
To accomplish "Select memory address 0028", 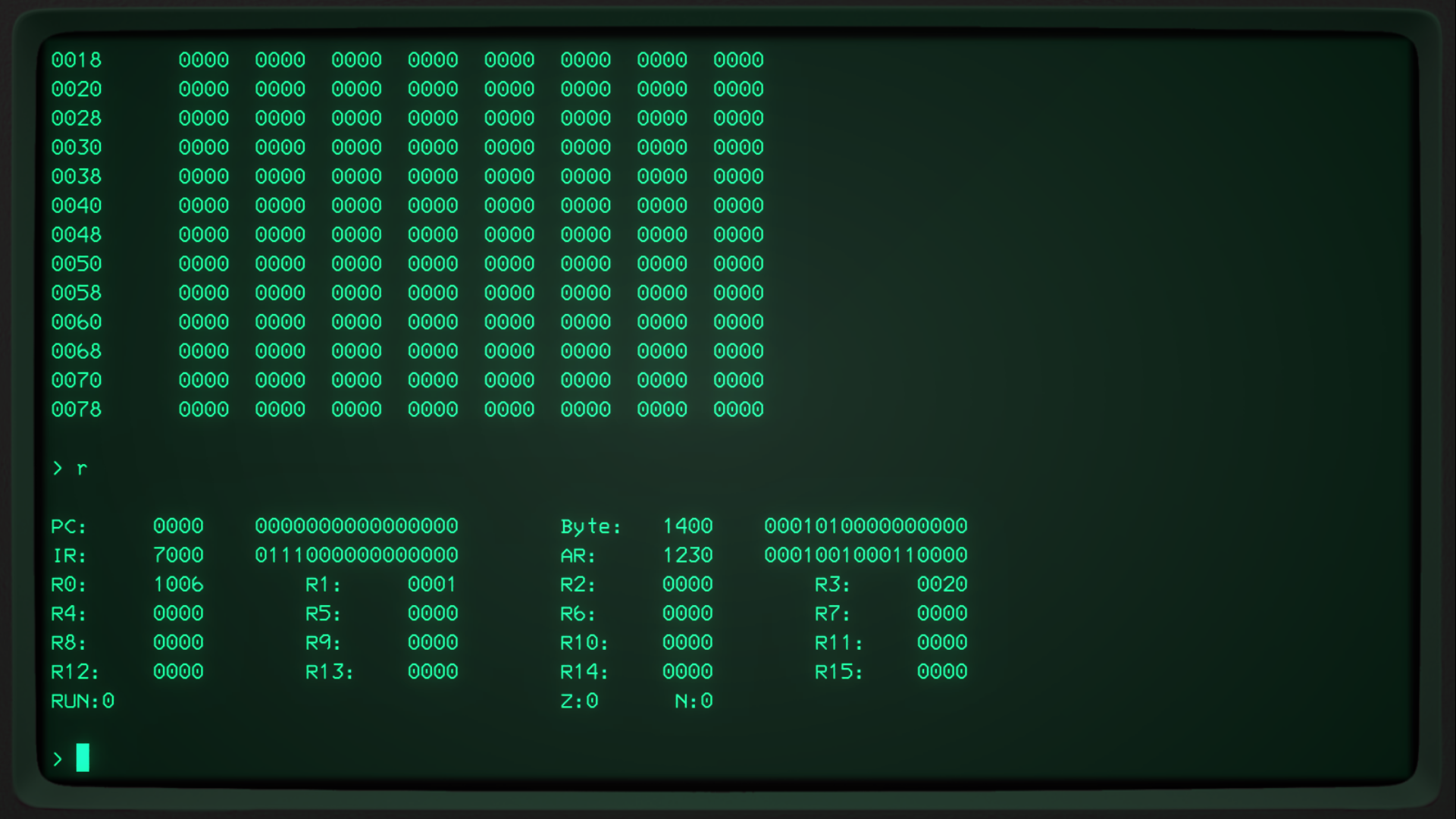I will point(77,118).
